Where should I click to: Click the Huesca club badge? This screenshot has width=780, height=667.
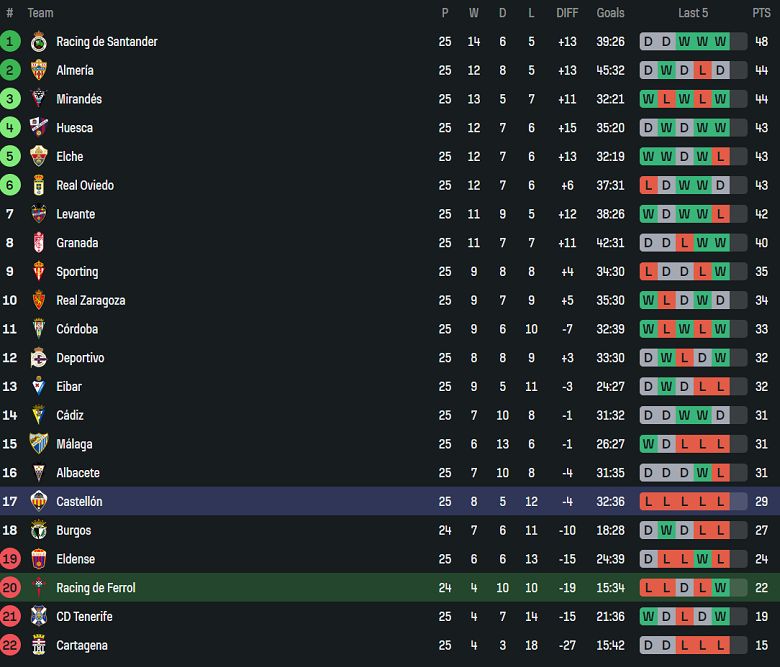(x=39, y=128)
